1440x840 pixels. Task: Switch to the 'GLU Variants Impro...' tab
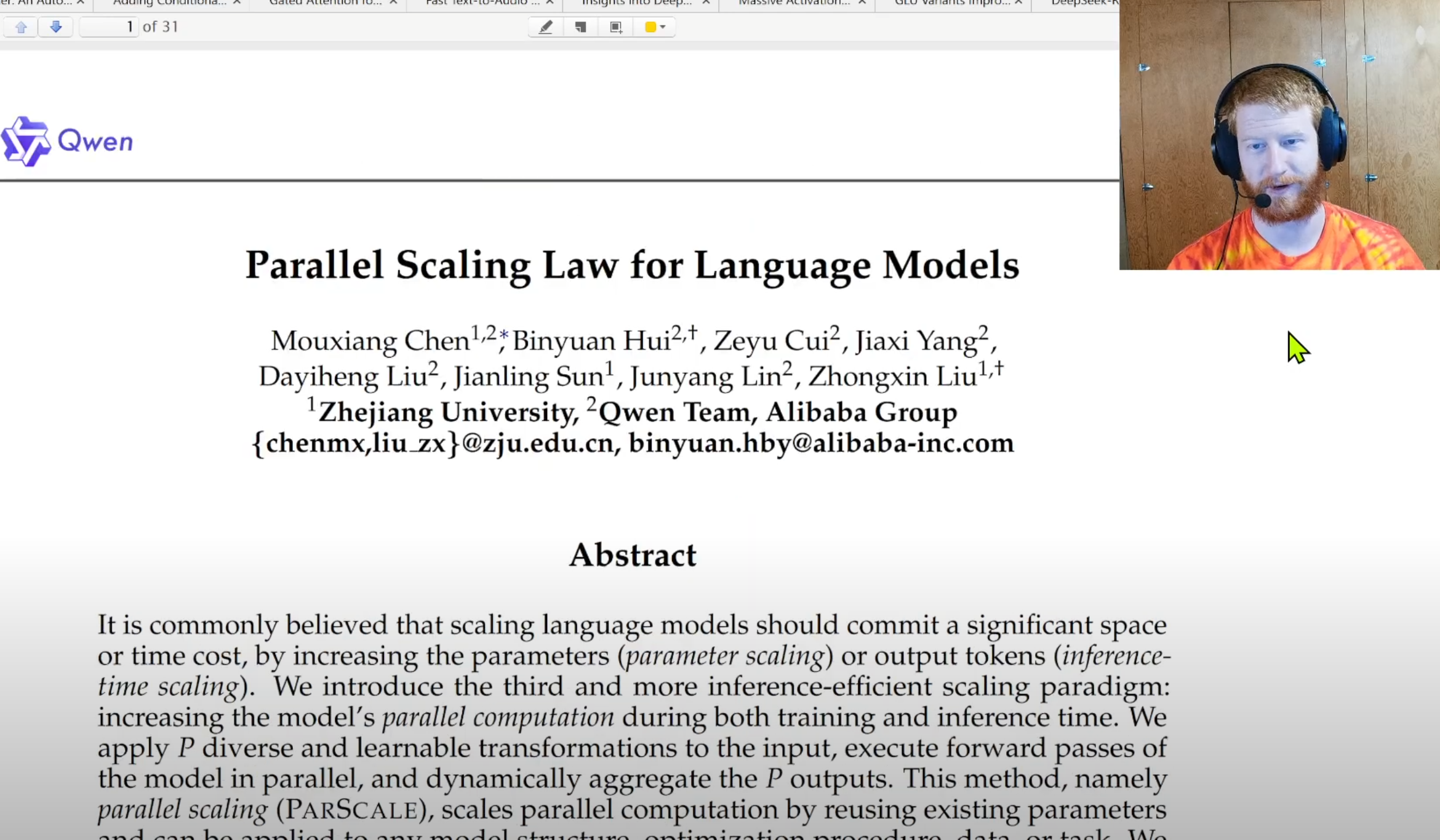point(951,3)
